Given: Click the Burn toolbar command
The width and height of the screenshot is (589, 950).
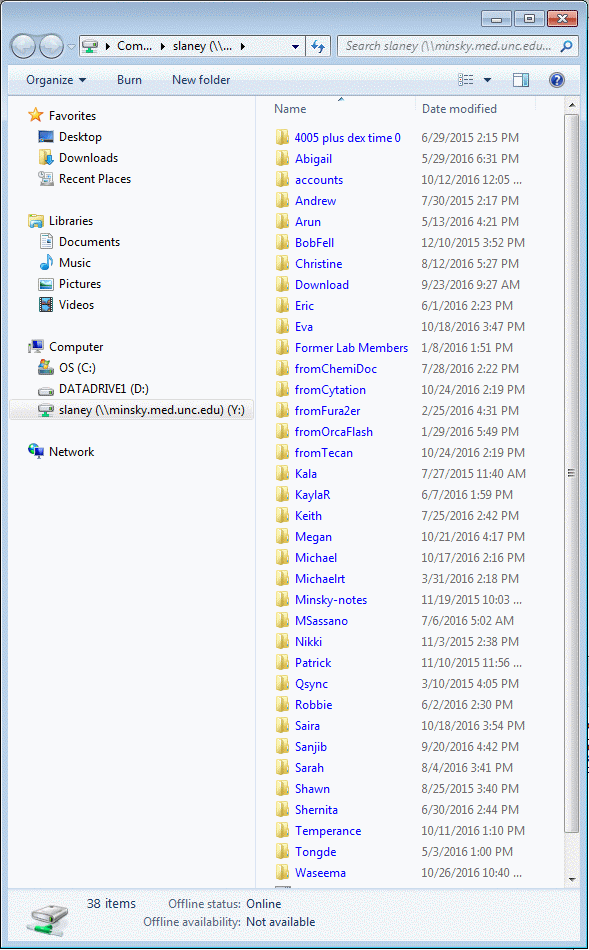Looking at the screenshot, I should (129, 80).
